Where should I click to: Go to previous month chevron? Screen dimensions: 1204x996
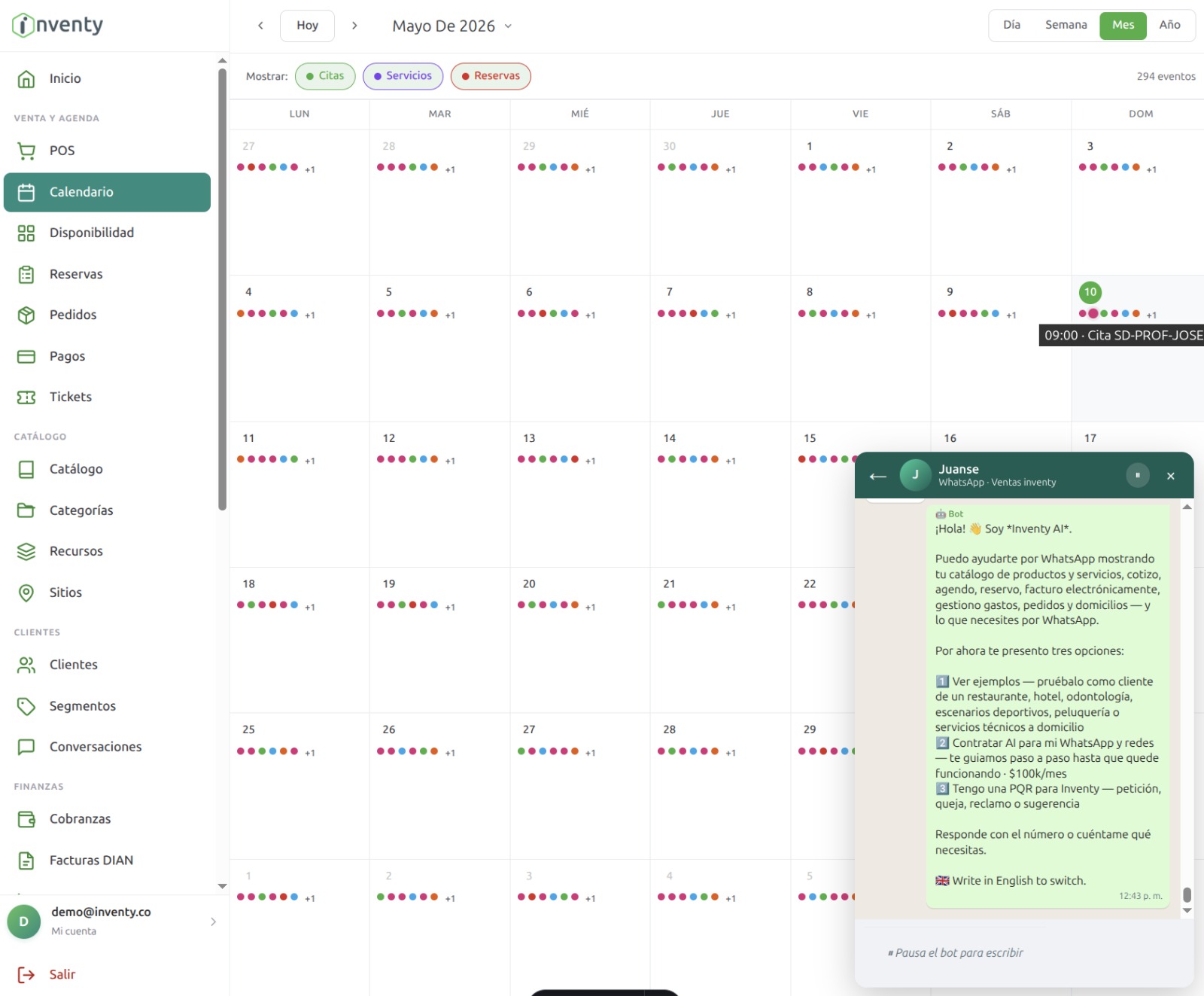pyautogui.click(x=260, y=26)
